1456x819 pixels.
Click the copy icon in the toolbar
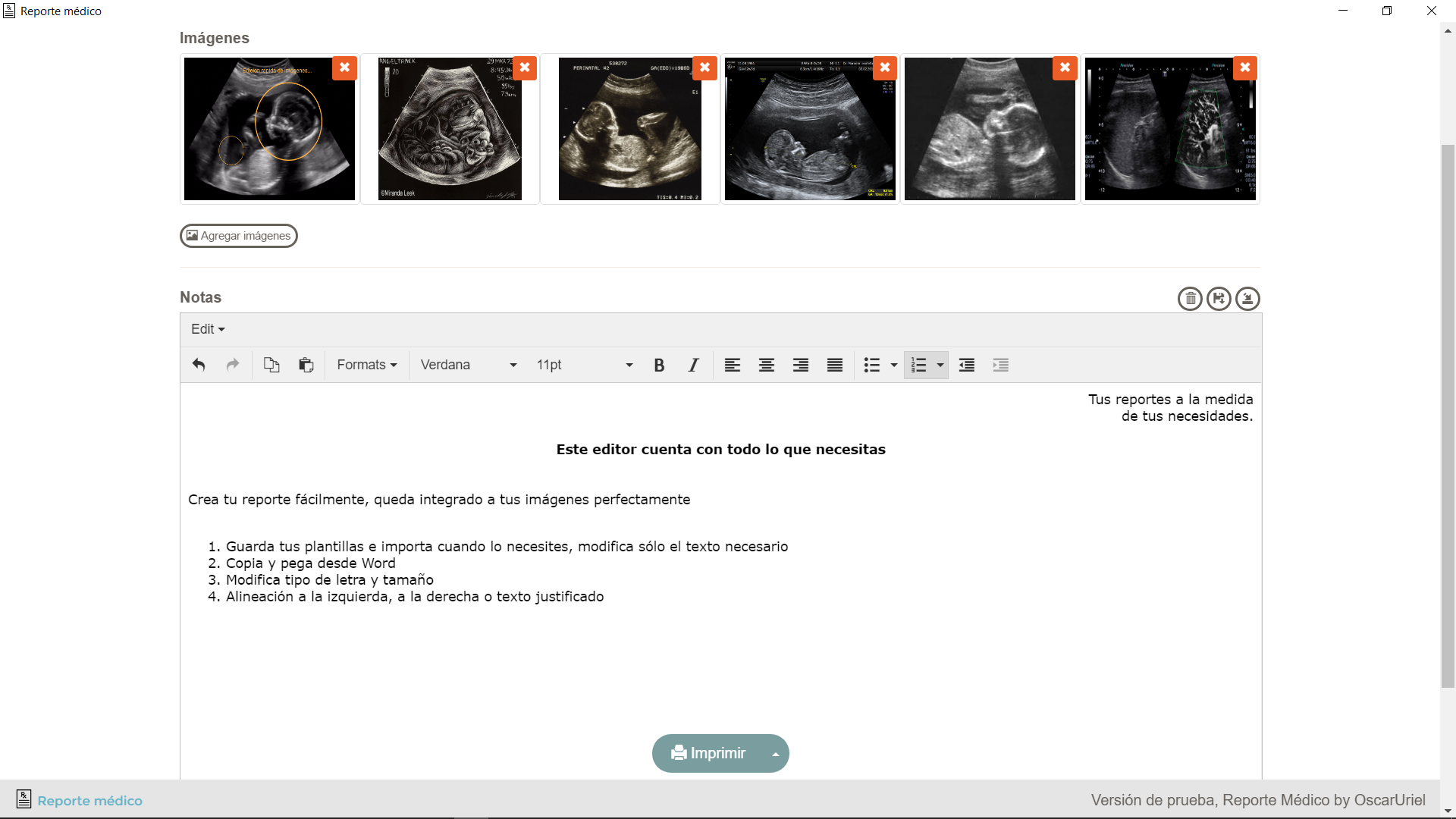(271, 365)
